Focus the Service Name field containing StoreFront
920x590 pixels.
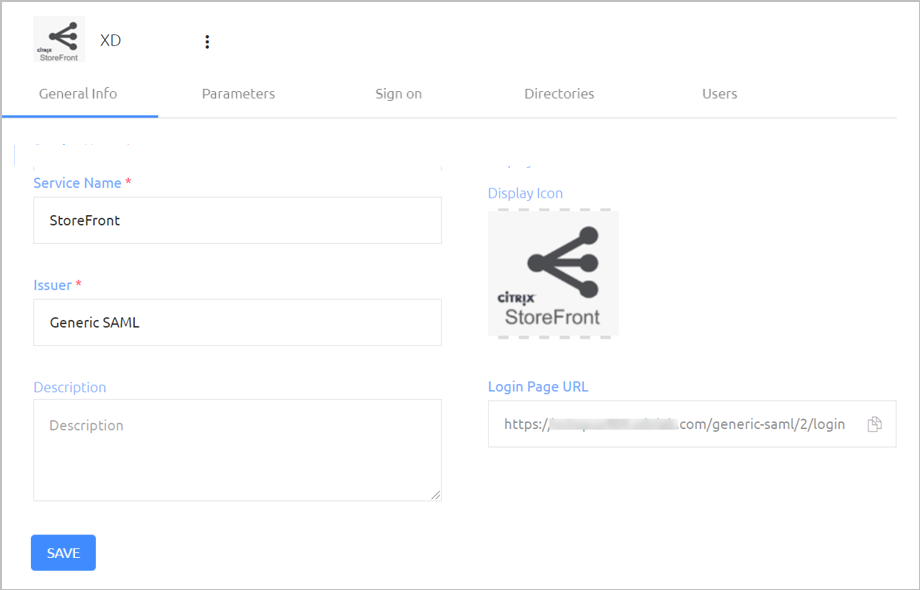pos(238,221)
